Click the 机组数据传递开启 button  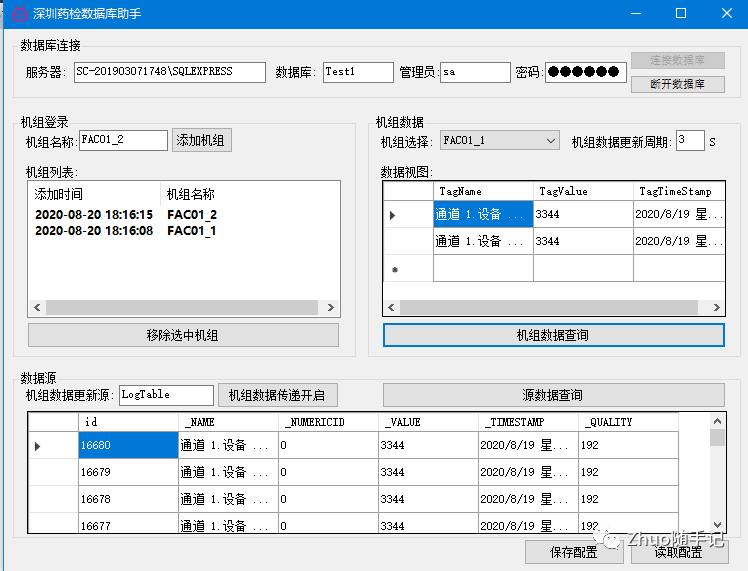click(x=278, y=395)
